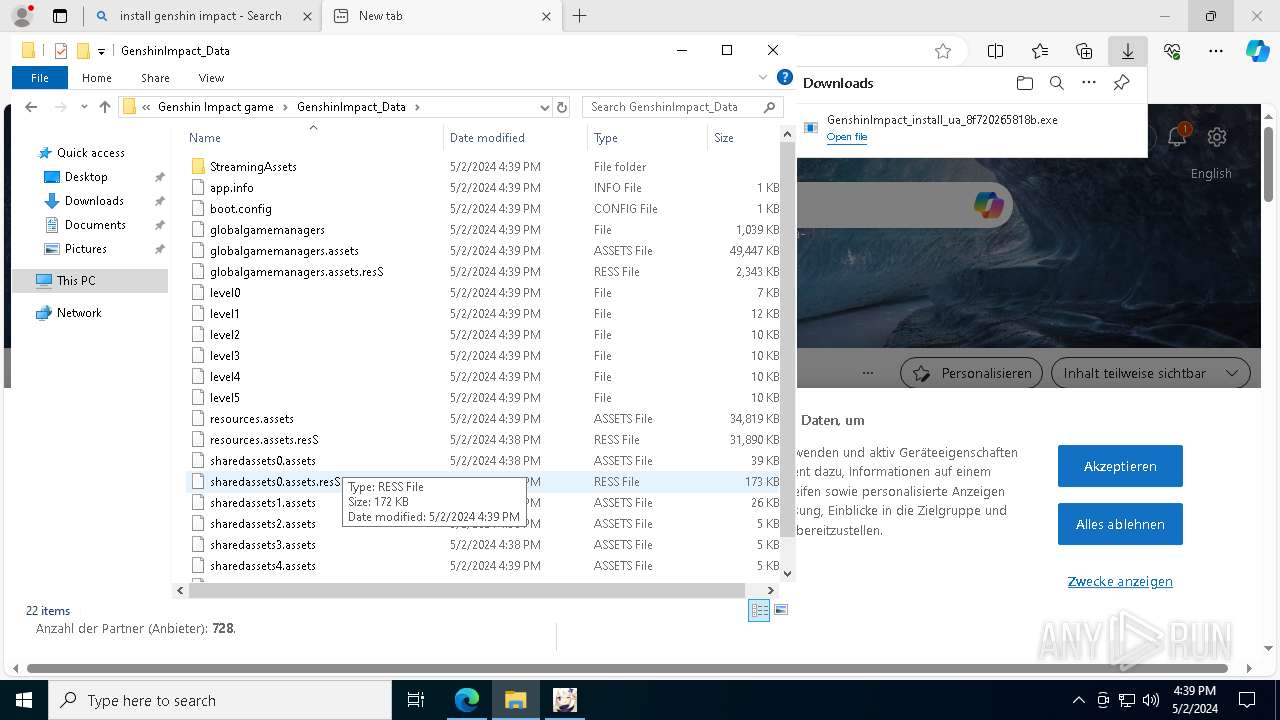Open Edge collections icon

coord(1084,51)
